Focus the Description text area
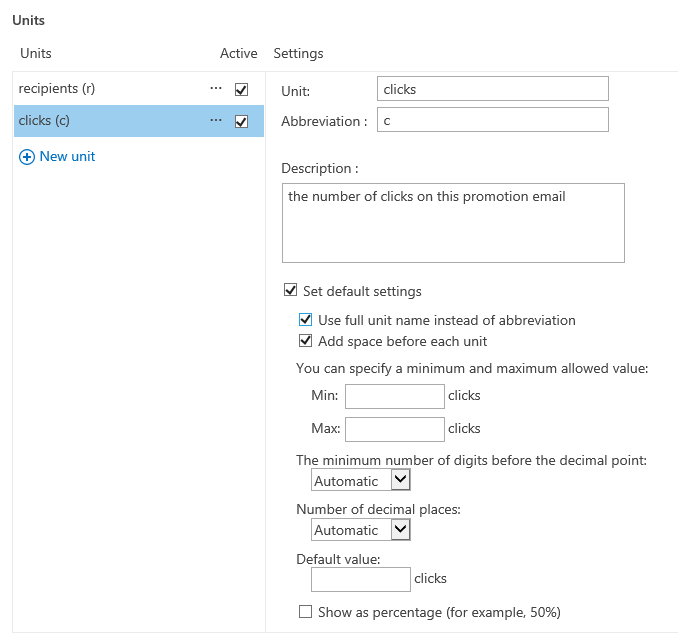This screenshot has height=641, width=678. (453, 222)
